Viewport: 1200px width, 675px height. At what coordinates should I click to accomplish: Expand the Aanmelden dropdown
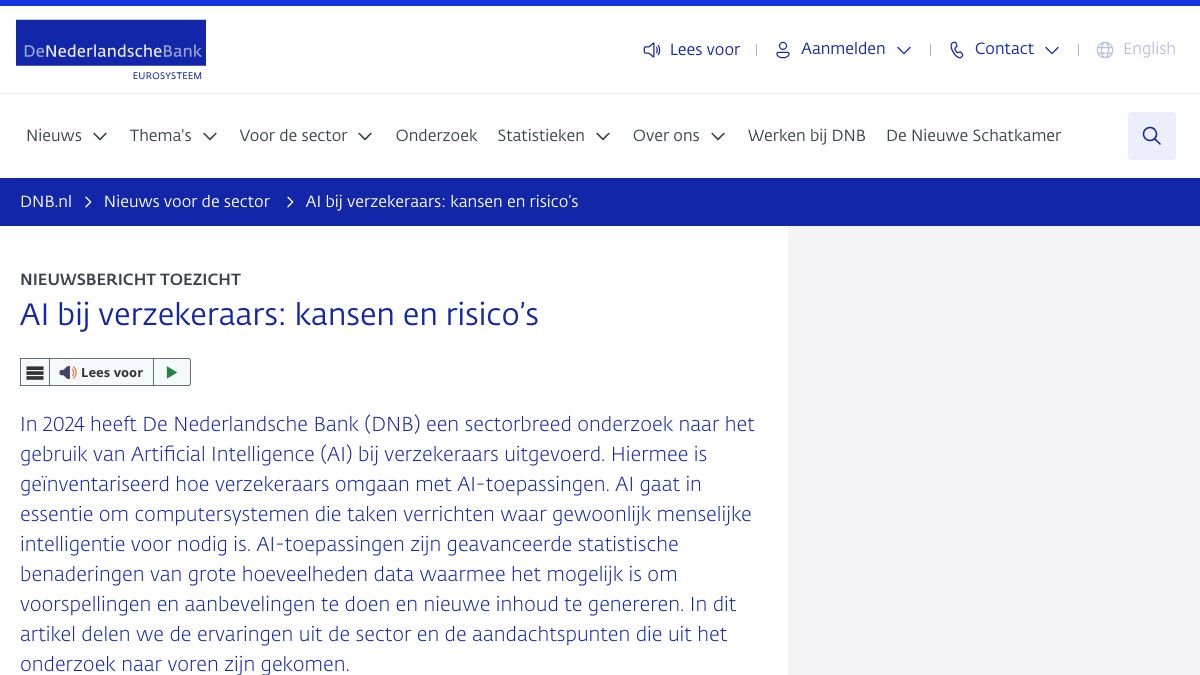(x=904, y=50)
